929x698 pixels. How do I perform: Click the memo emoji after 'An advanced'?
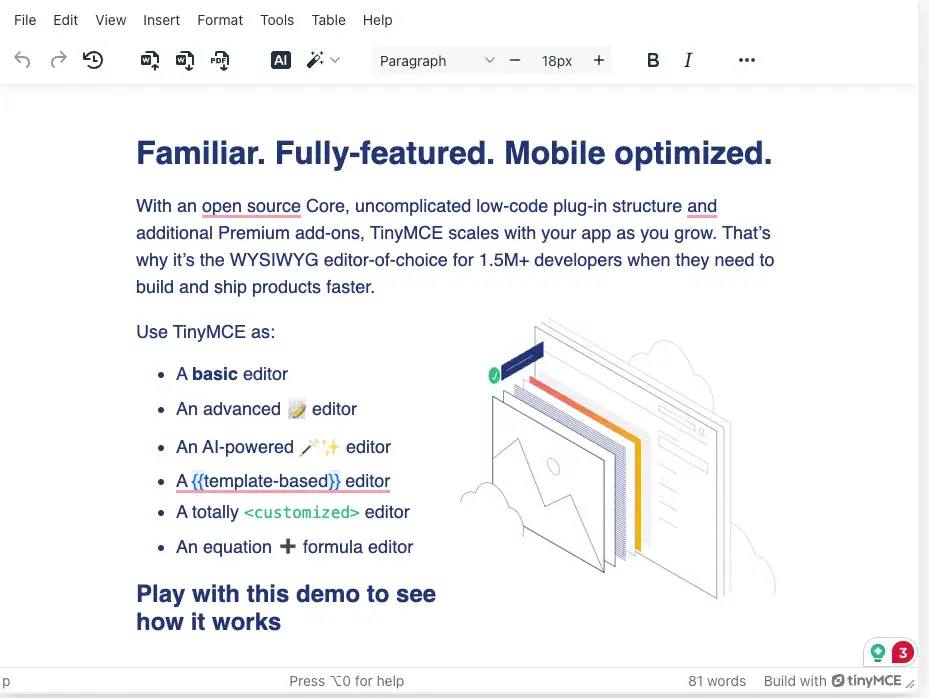pos(297,409)
